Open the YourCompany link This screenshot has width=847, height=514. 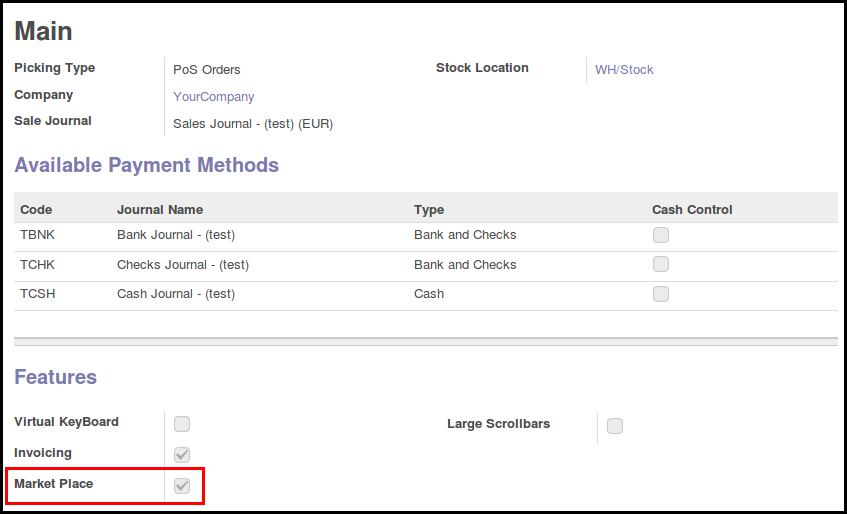[x=213, y=97]
